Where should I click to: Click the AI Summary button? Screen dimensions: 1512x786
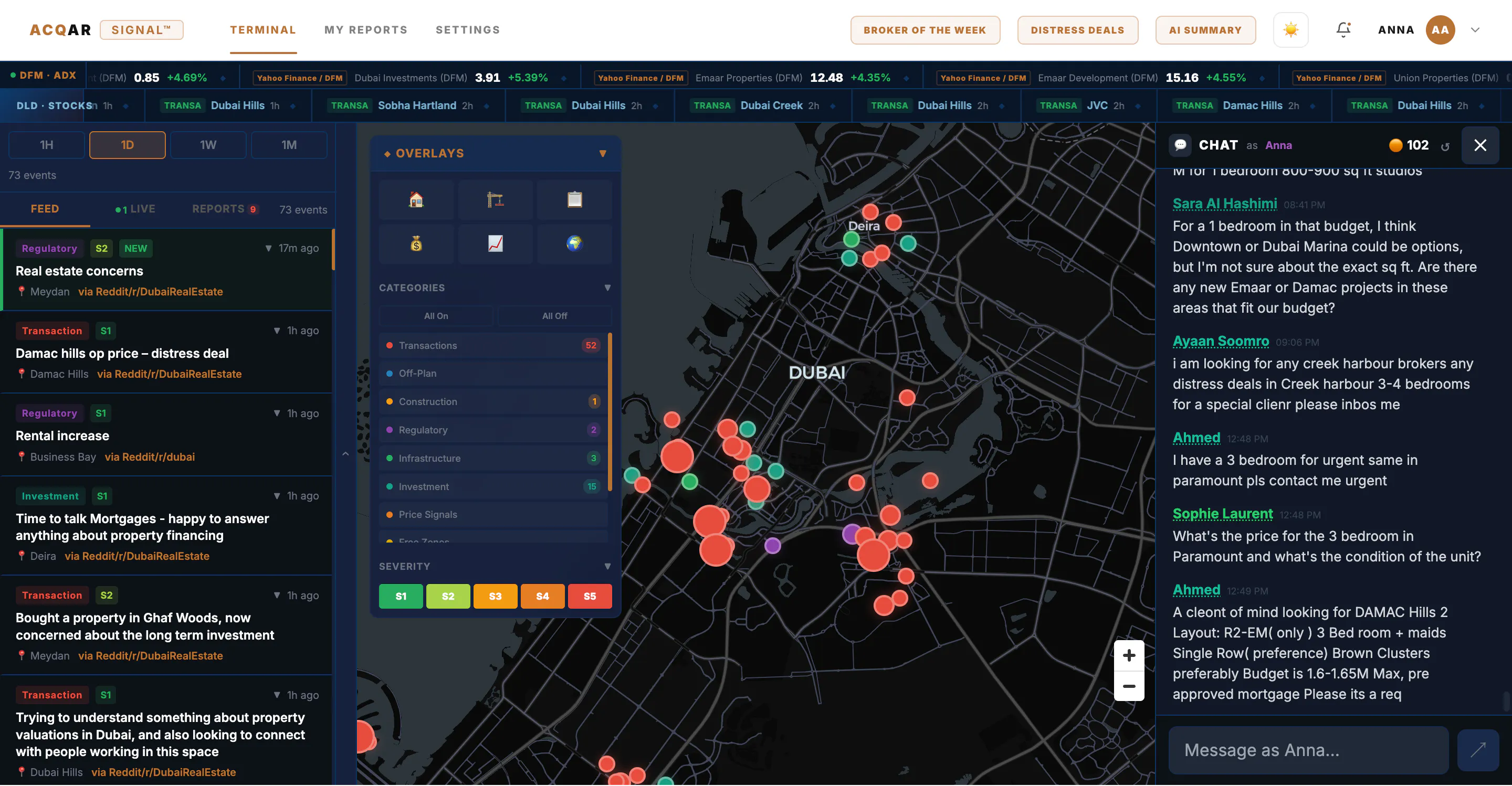[x=1205, y=30]
